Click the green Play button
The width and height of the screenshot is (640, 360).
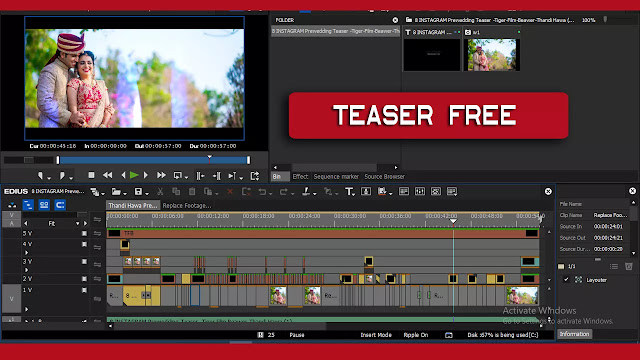pyautogui.click(x=134, y=175)
